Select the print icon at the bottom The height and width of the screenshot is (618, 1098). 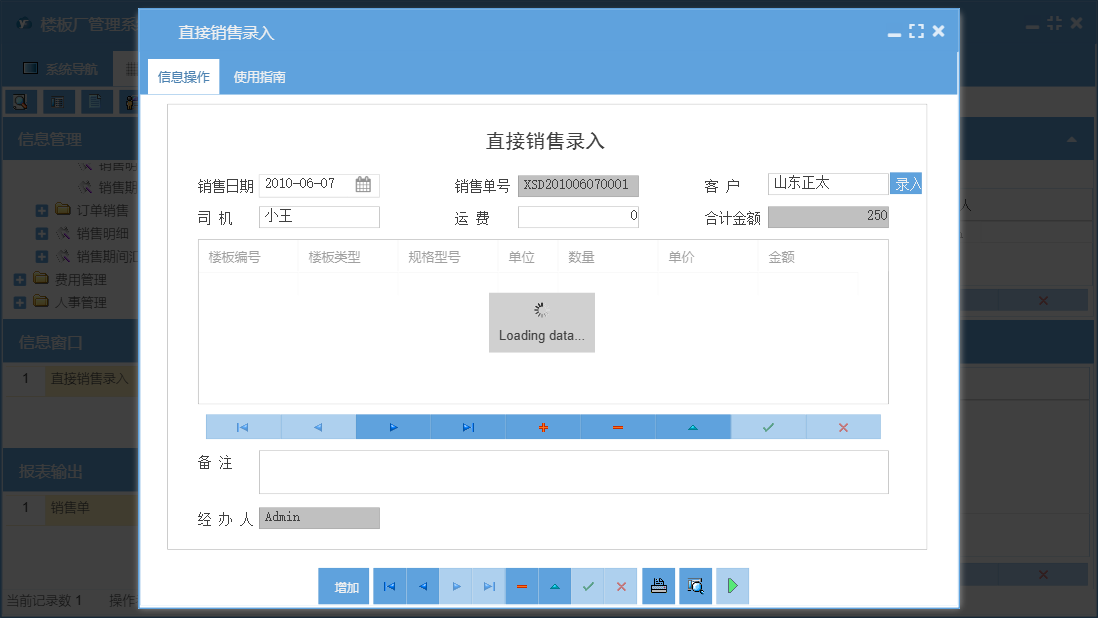(x=658, y=586)
